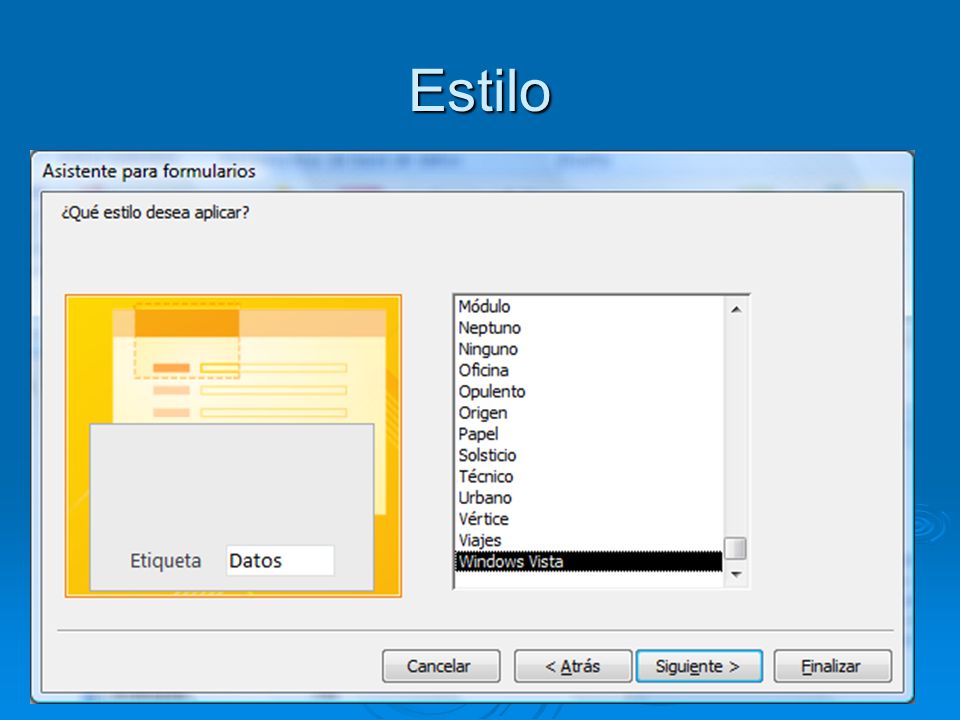The height and width of the screenshot is (720, 960).
Task: Choose Ninguno in the style list
Action: pyautogui.click(x=589, y=349)
